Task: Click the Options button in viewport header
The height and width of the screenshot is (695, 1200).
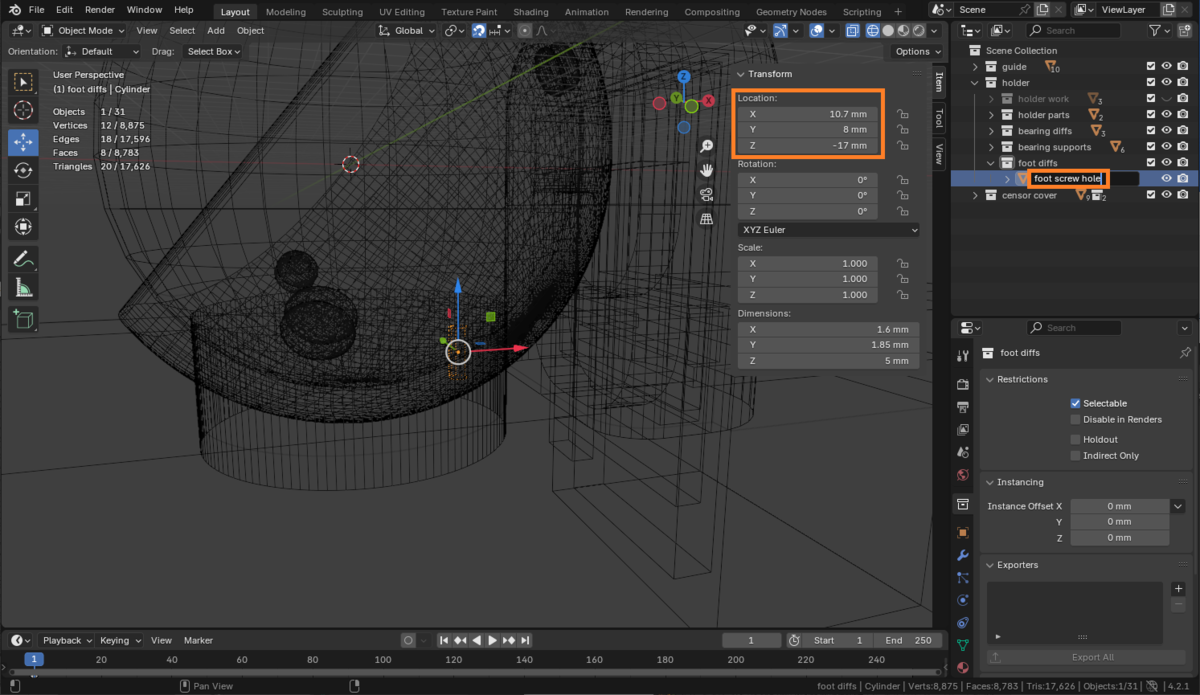Action: click(x=916, y=51)
